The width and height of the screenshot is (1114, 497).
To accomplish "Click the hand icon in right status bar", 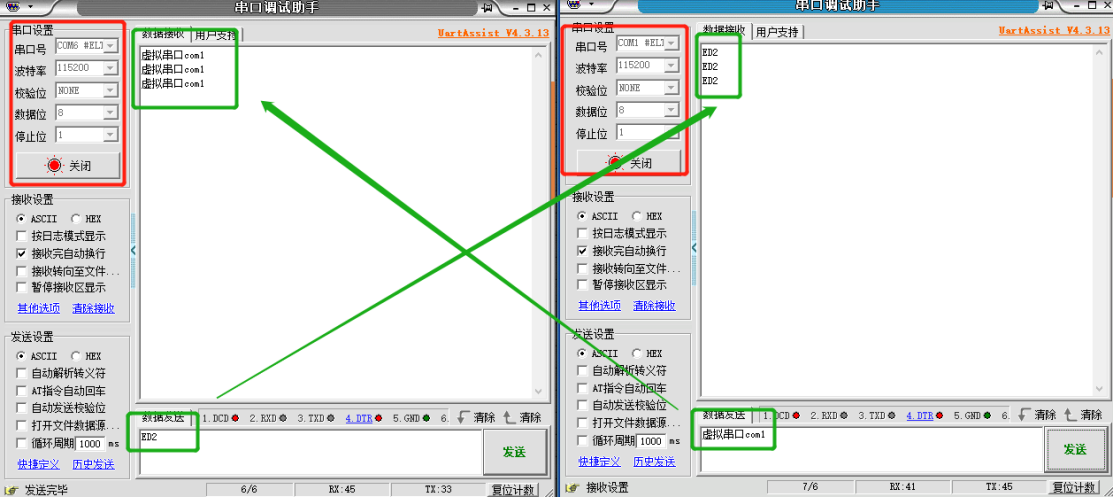I will pos(571,488).
